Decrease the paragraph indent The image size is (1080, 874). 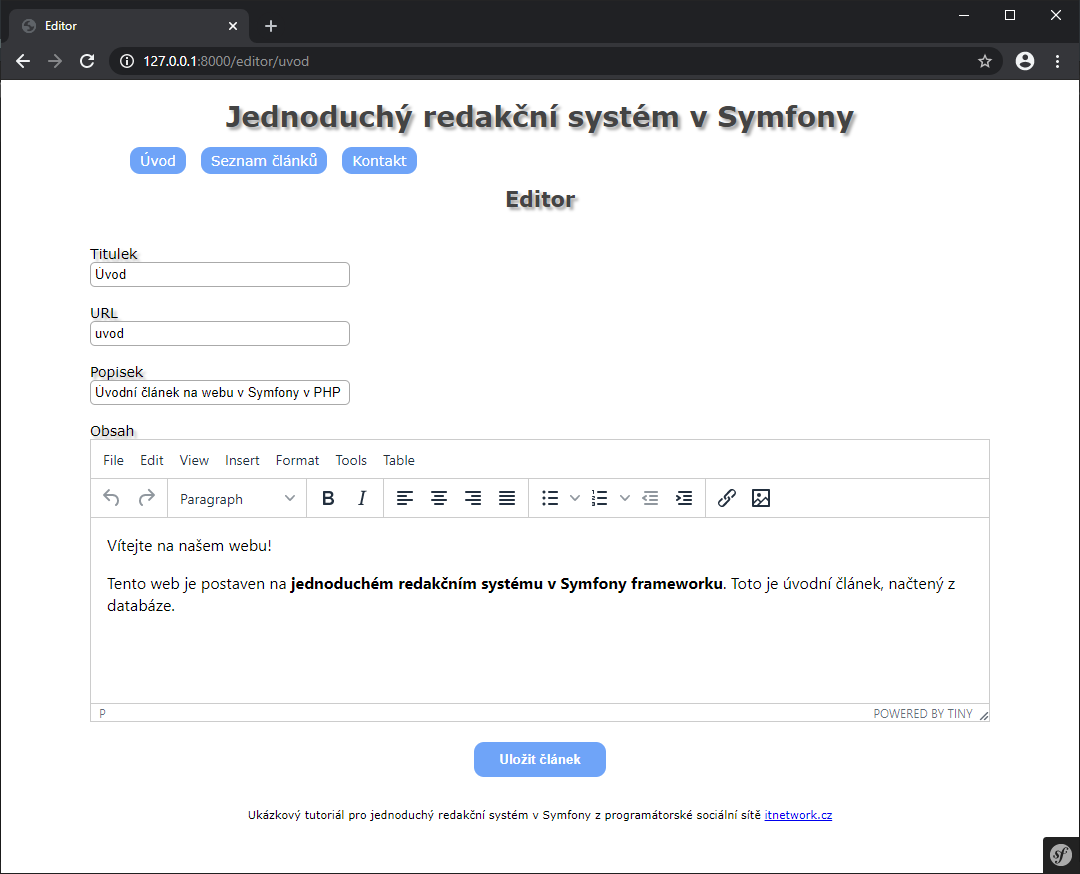click(650, 498)
